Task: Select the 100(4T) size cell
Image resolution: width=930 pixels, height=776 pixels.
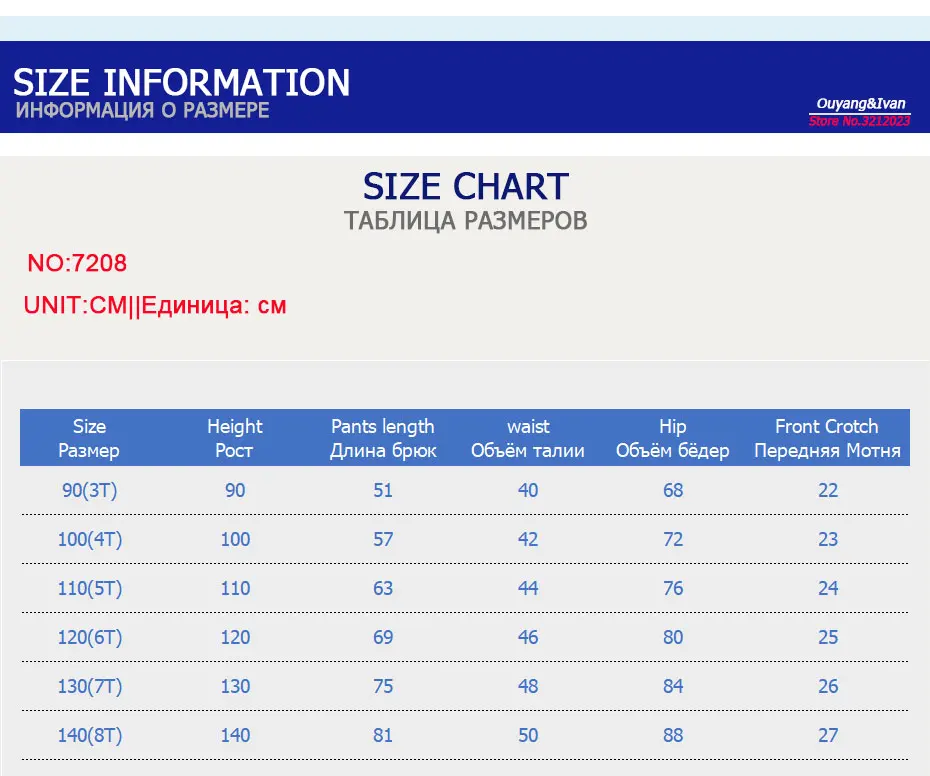Action: tap(90, 539)
